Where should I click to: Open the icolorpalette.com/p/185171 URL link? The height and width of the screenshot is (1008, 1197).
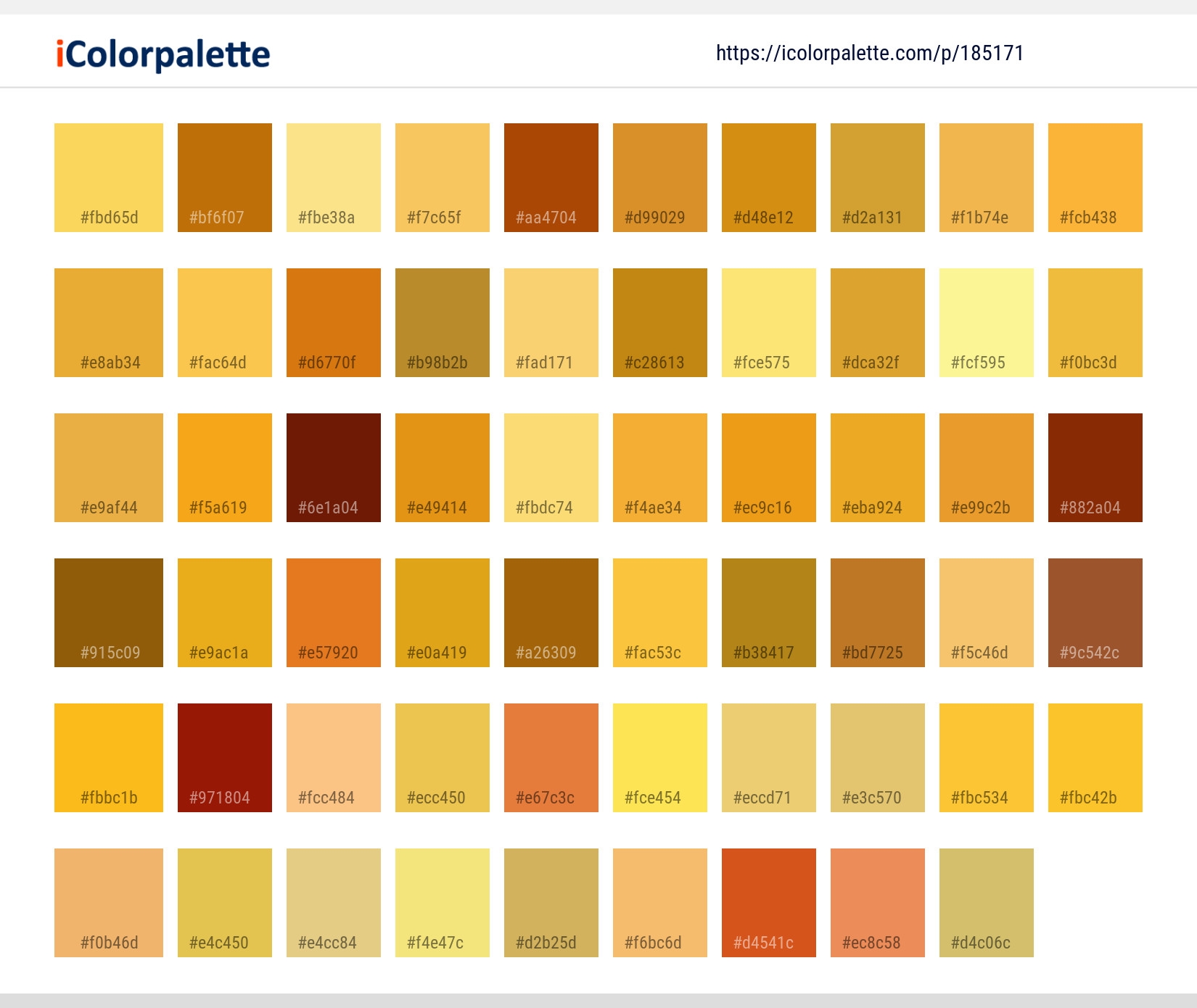869,53
